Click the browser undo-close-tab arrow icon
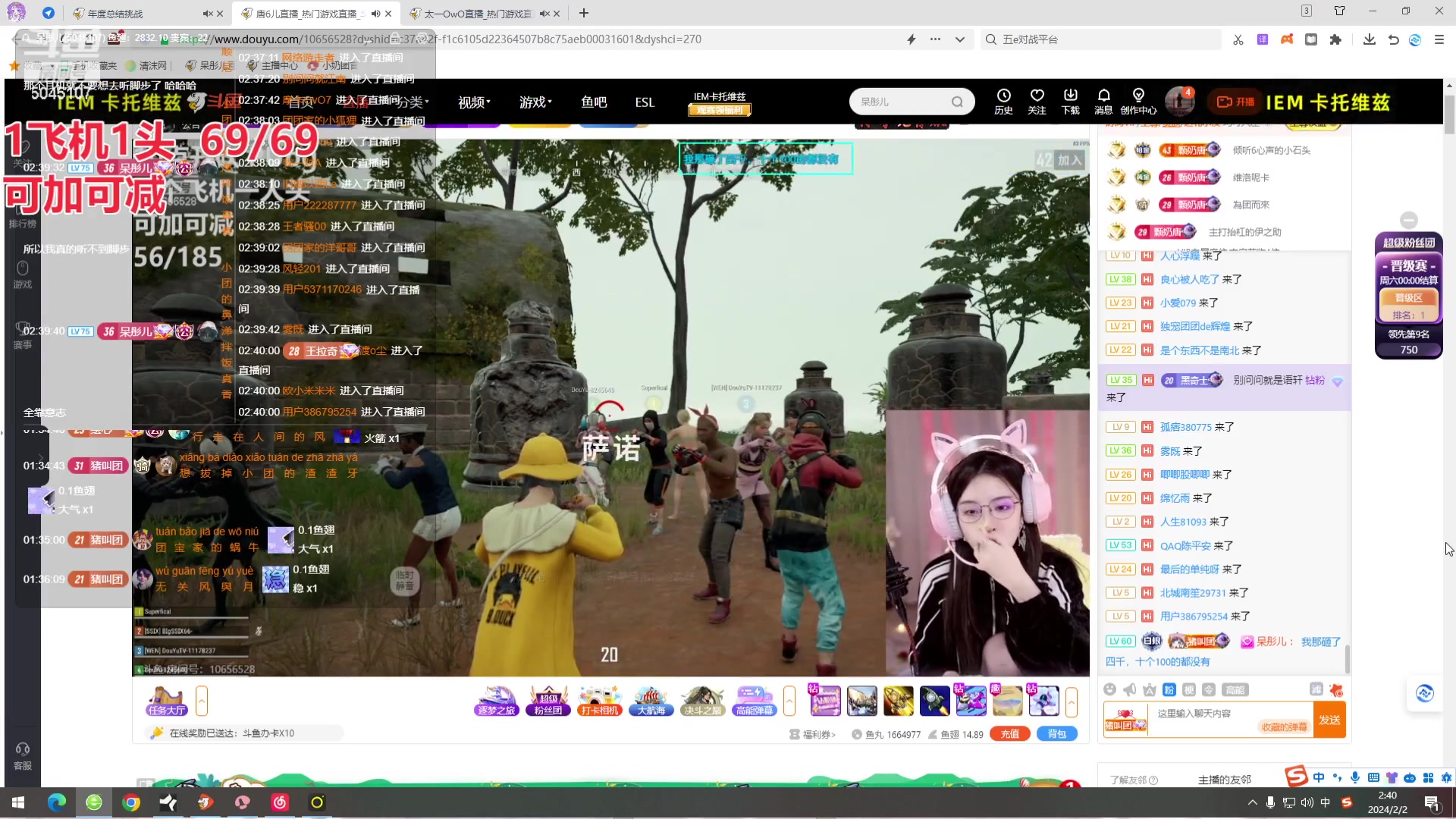The width and height of the screenshot is (1456, 819). pyautogui.click(x=1394, y=39)
